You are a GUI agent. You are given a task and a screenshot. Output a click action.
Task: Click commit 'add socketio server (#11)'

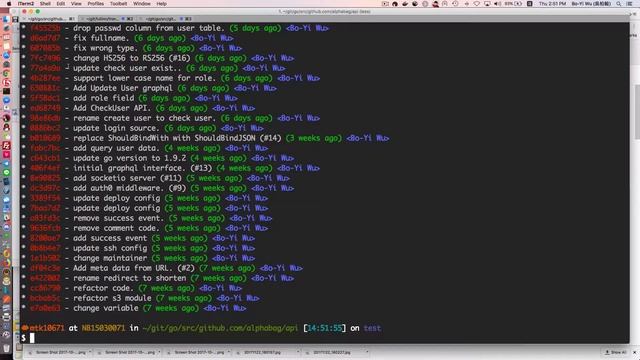127,178
